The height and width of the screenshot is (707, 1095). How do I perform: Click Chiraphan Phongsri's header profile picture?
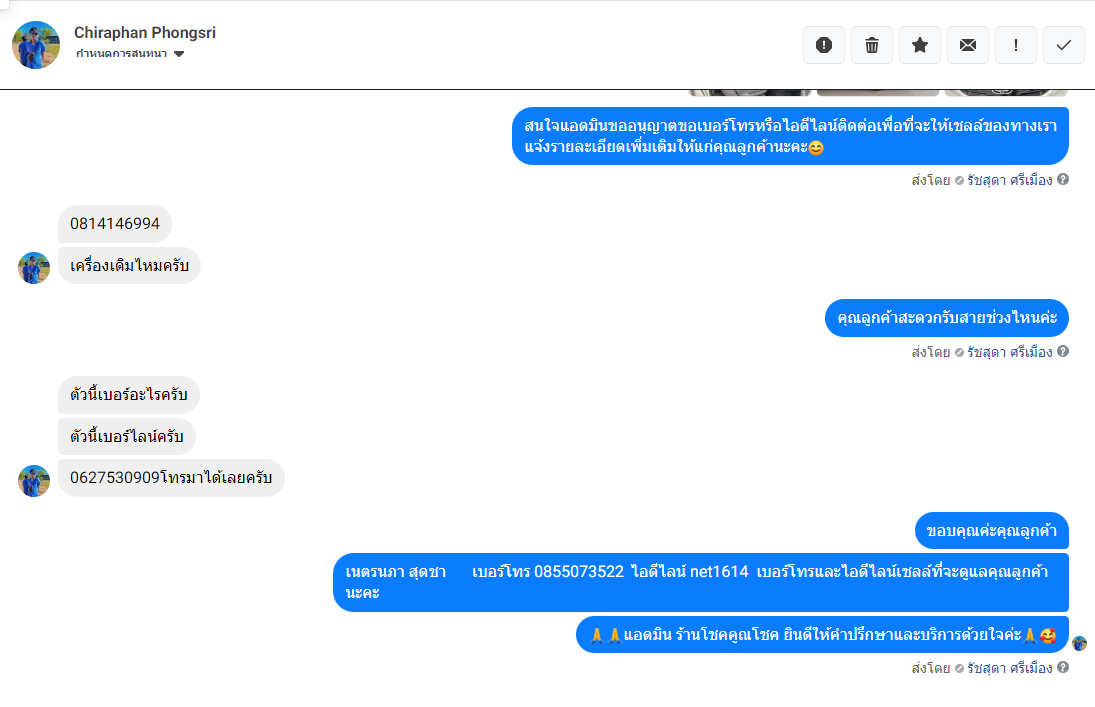36,45
